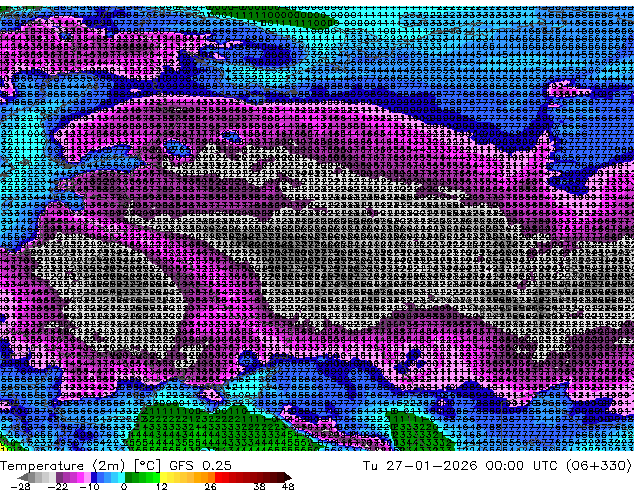
Task: Click the dark maroon right arrow end of the scale
Action: pyautogui.click(x=288, y=477)
